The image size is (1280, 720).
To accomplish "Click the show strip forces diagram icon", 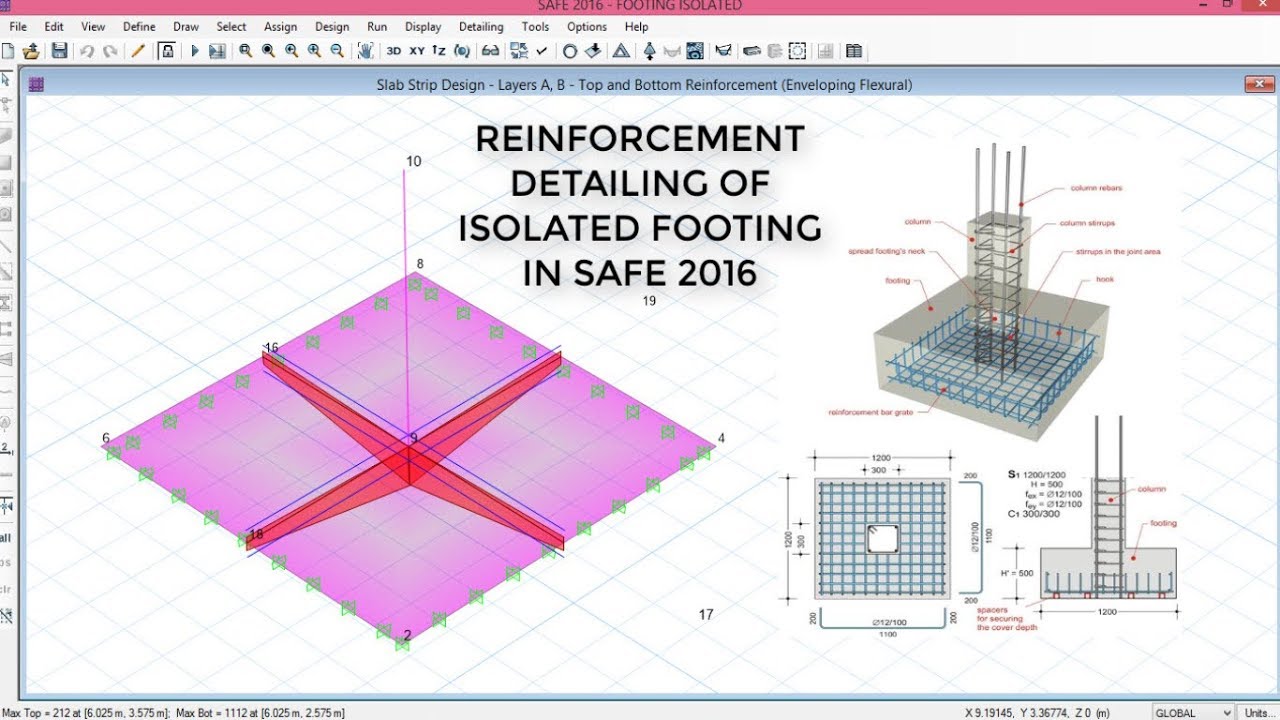I will 724,51.
